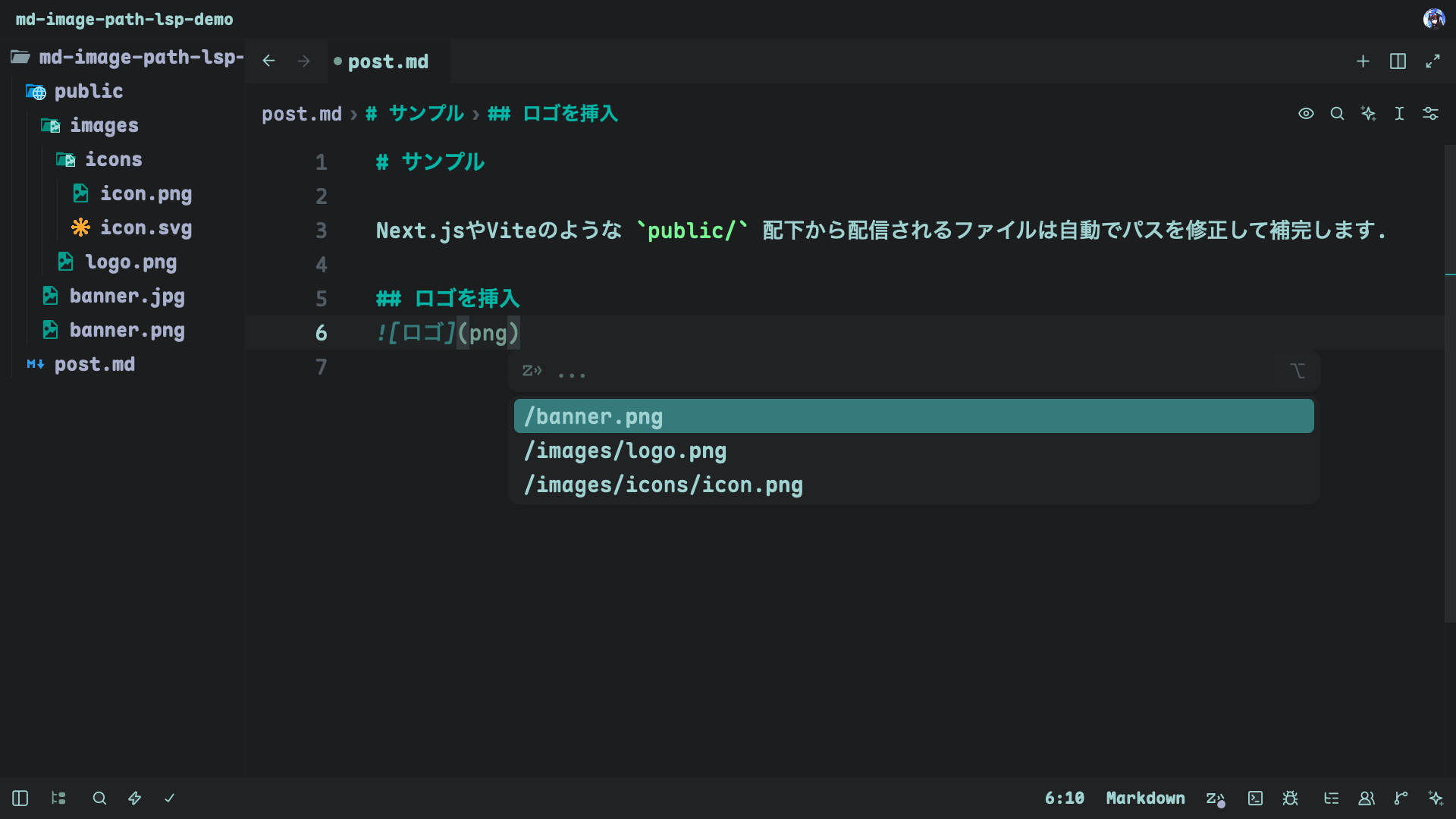The height and width of the screenshot is (819, 1456).
Task: Choose /banner.png completion
Action: (914, 416)
